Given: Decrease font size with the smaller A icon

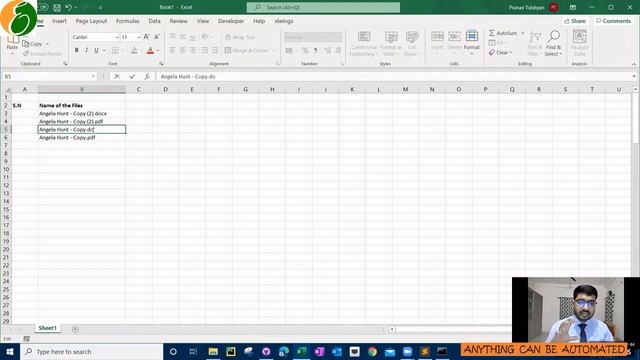Looking at the screenshot, I should tap(156, 37).
